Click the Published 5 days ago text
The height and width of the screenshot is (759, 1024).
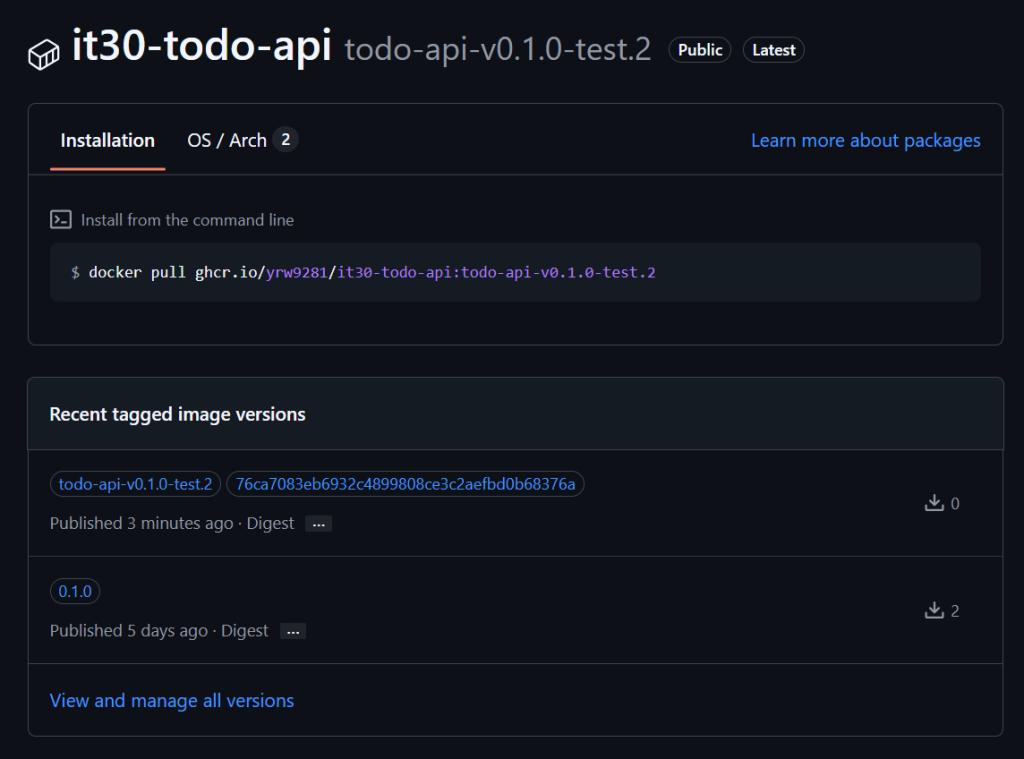(x=129, y=630)
